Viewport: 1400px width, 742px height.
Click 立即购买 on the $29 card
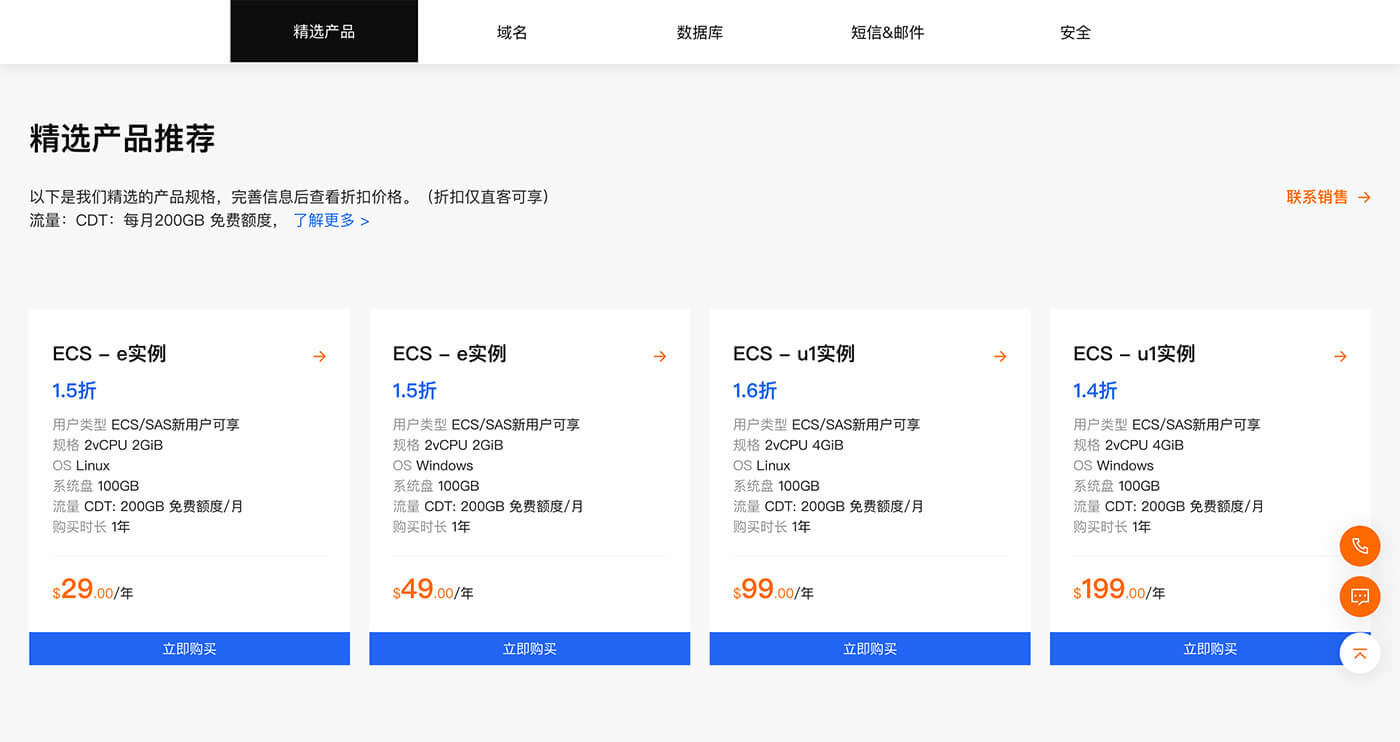[190, 649]
